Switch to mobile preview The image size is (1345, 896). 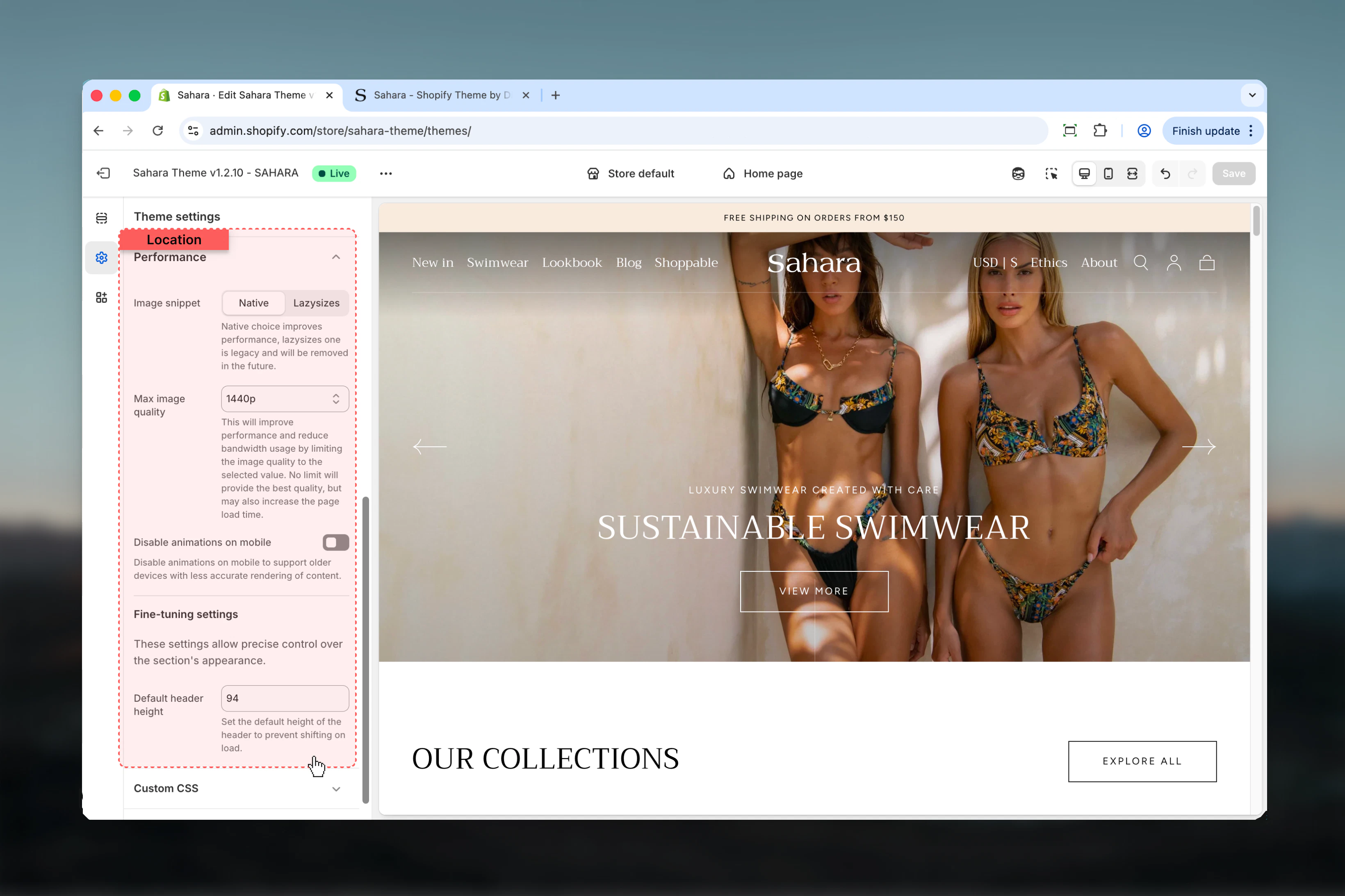[1108, 174]
